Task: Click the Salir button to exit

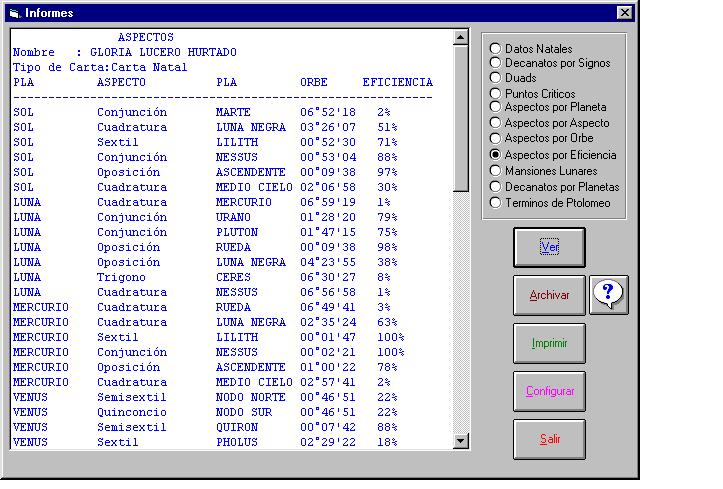Action: pyautogui.click(x=549, y=439)
